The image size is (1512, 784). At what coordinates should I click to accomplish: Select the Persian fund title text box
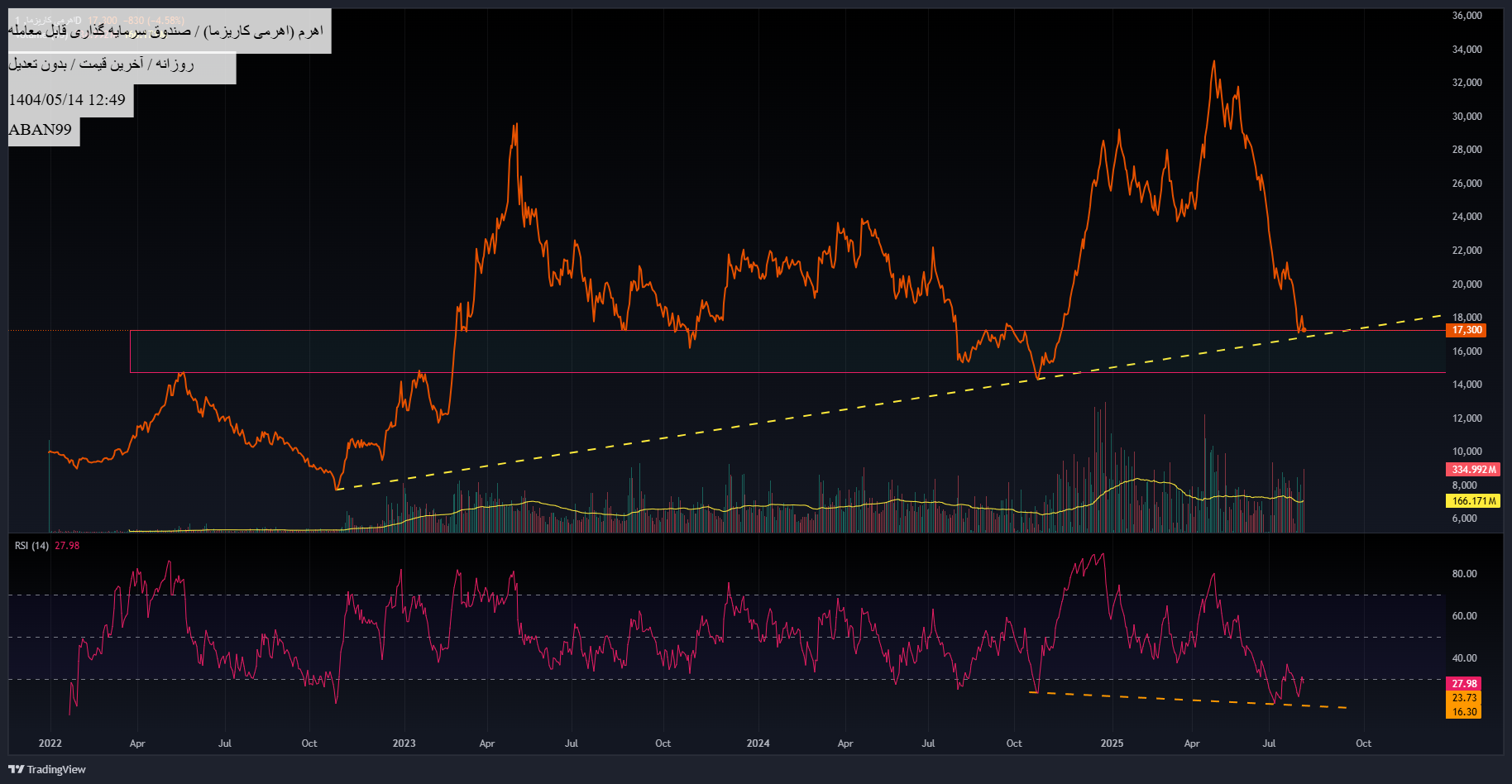(170, 31)
